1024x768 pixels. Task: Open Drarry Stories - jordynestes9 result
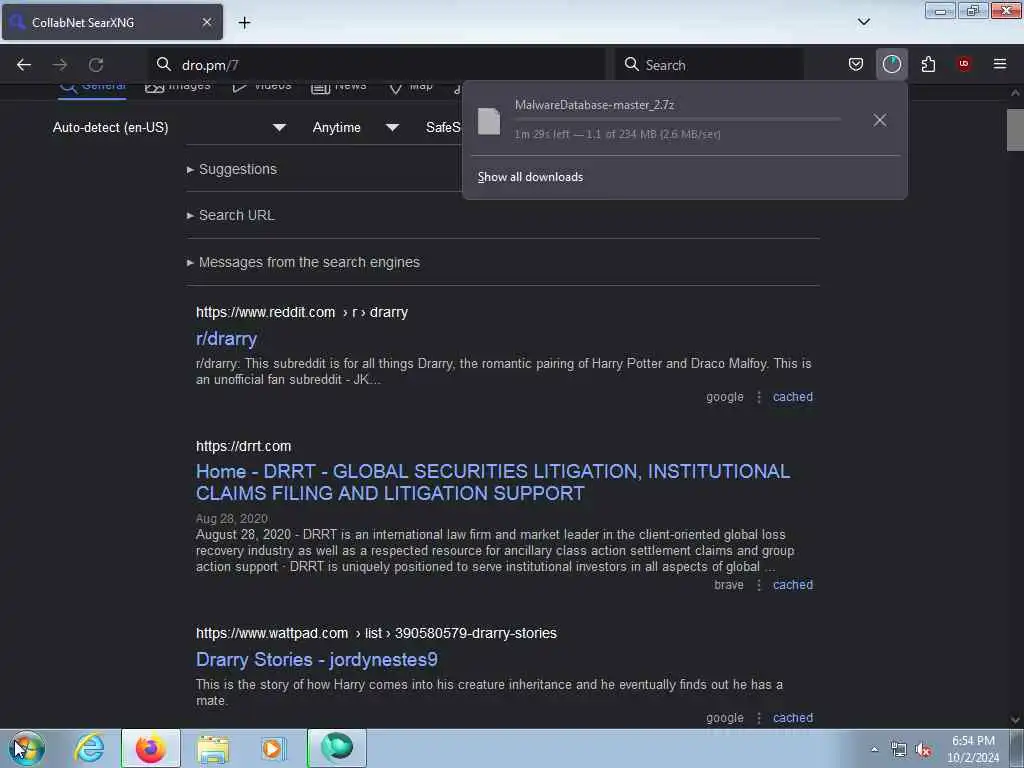click(x=317, y=660)
